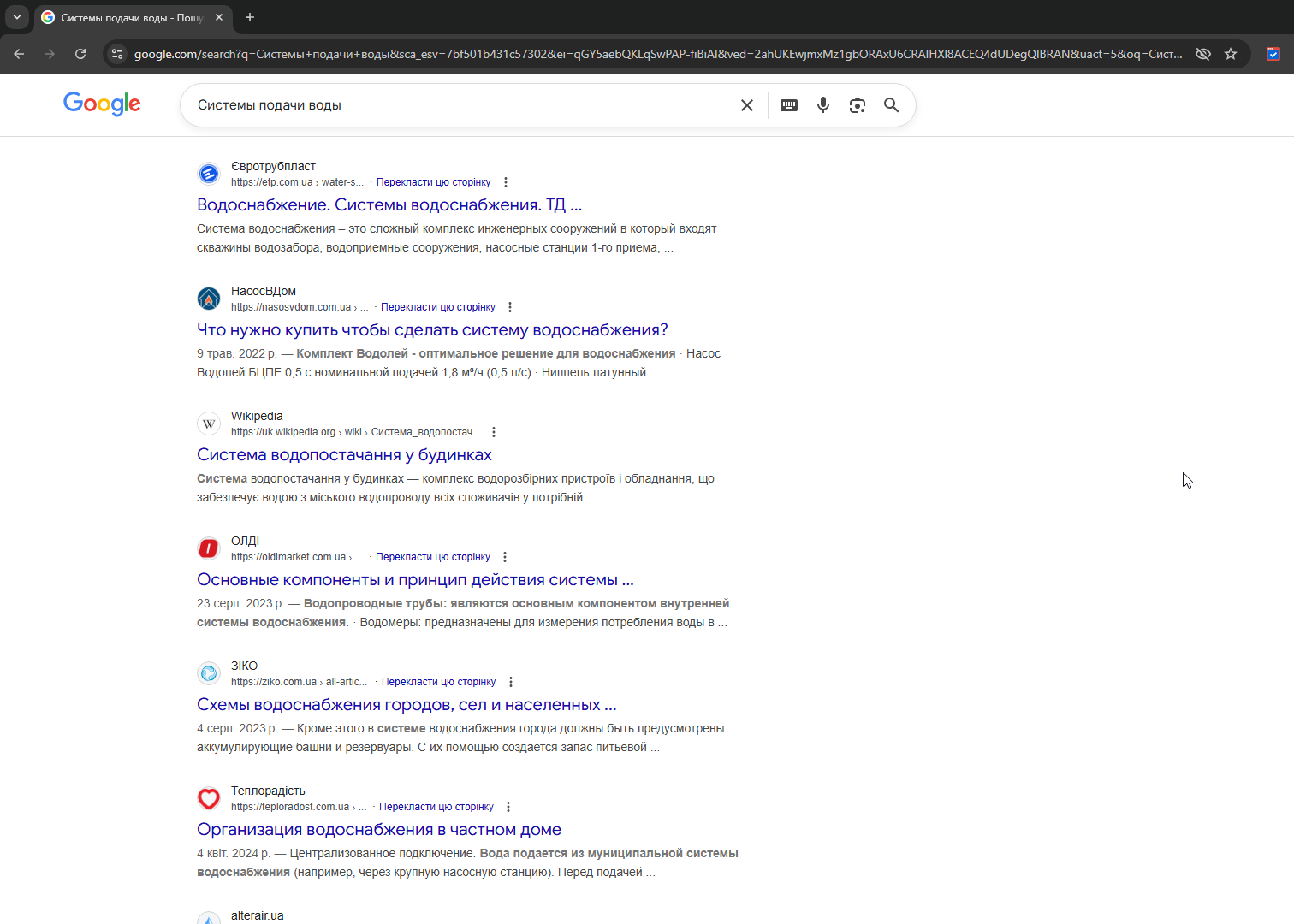Screen dimensions: 1294x924
Task: Close the Системы подачи воды tab
Action: click(219, 17)
